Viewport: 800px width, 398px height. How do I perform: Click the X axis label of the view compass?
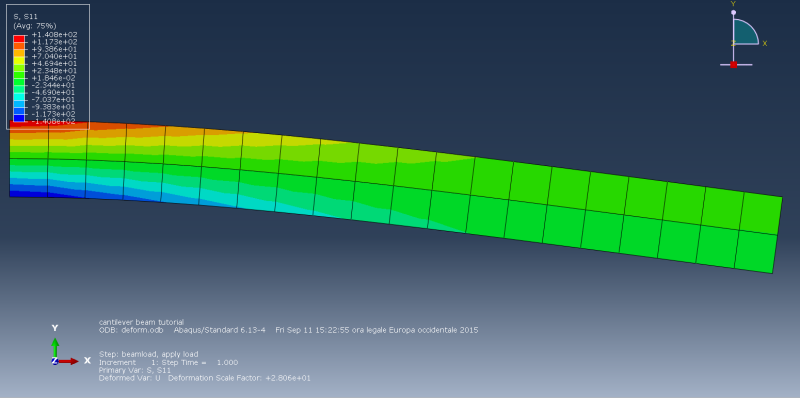pyautogui.click(x=765, y=43)
